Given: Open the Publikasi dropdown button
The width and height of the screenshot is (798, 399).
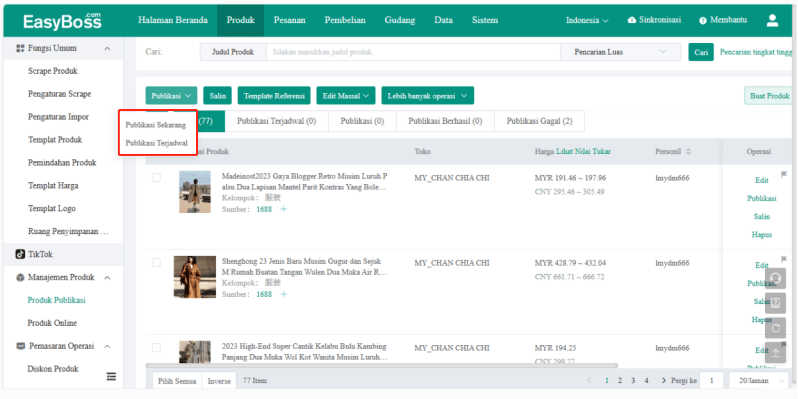Looking at the screenshot, I should 171,96.
